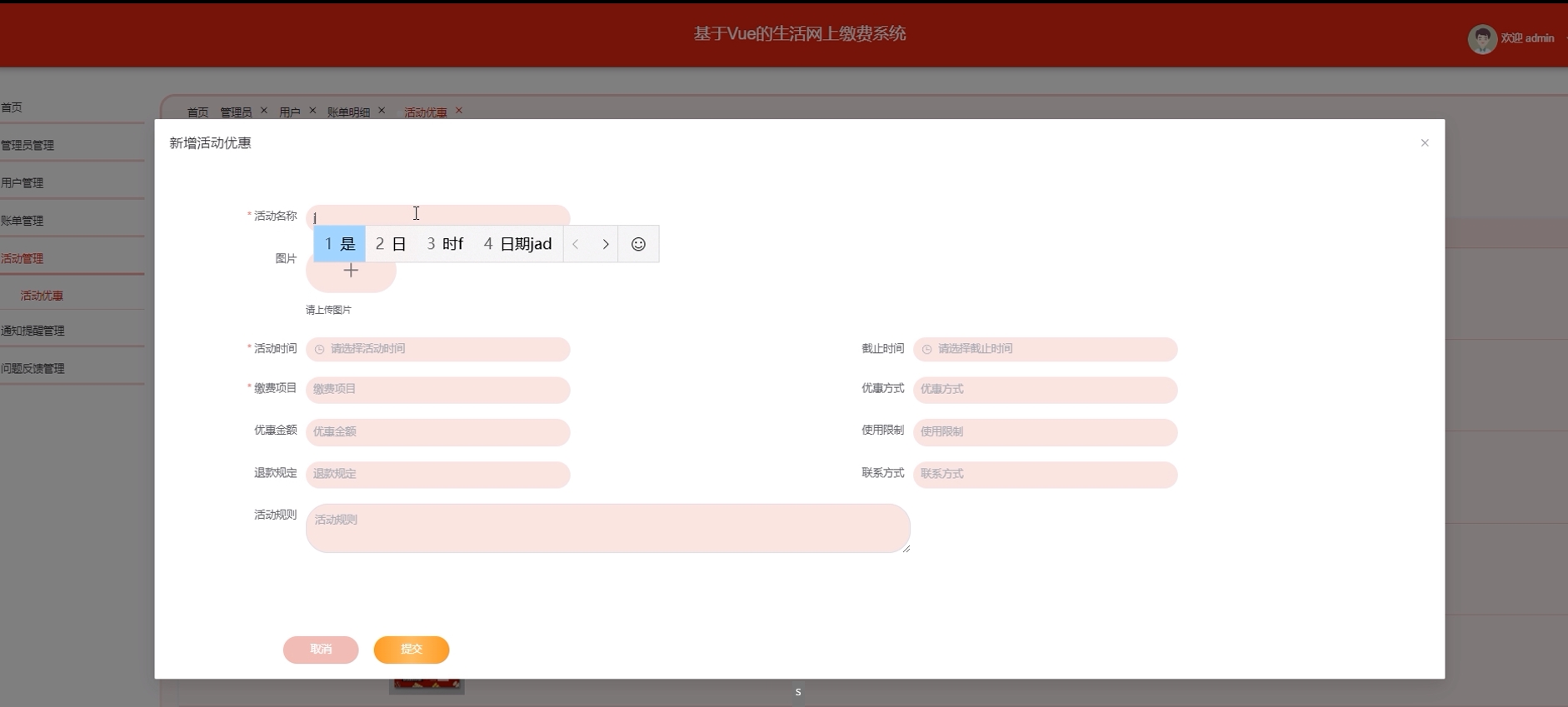Switch to the 管理员 tab
The image size is (1568, 707).
[x=236, y=112]
